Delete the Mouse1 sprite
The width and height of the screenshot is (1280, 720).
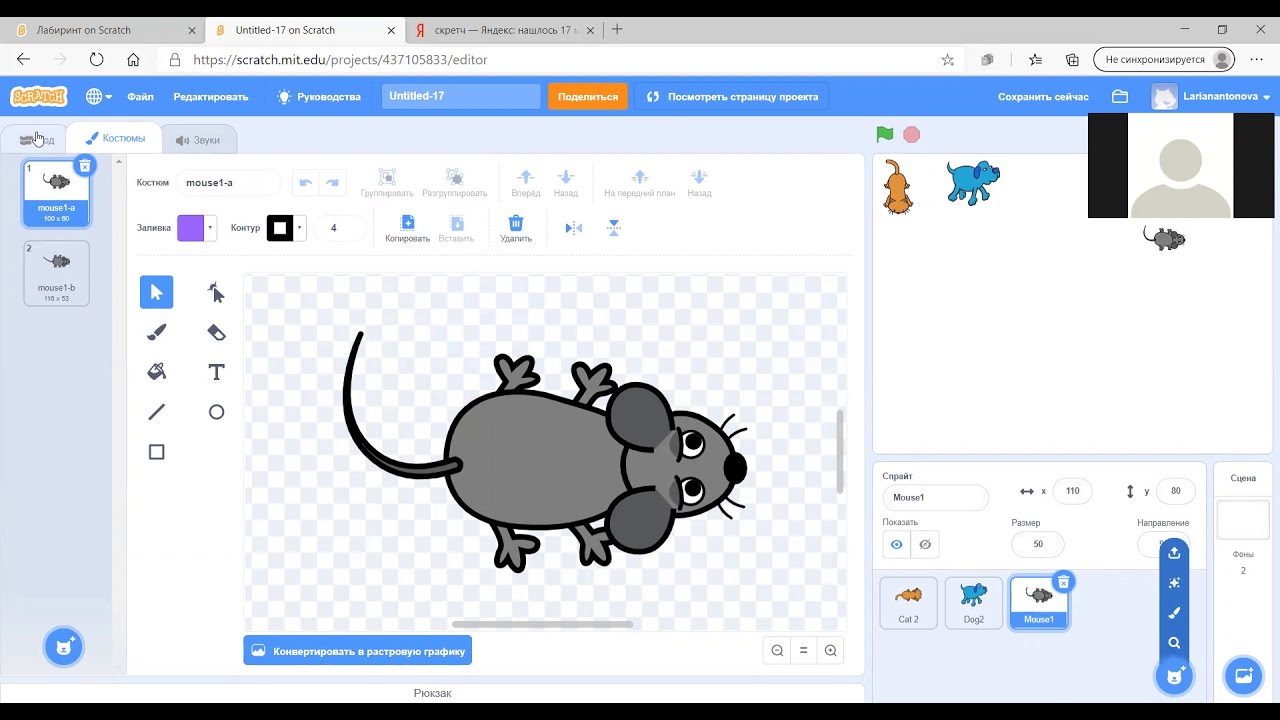point(1063,582)
